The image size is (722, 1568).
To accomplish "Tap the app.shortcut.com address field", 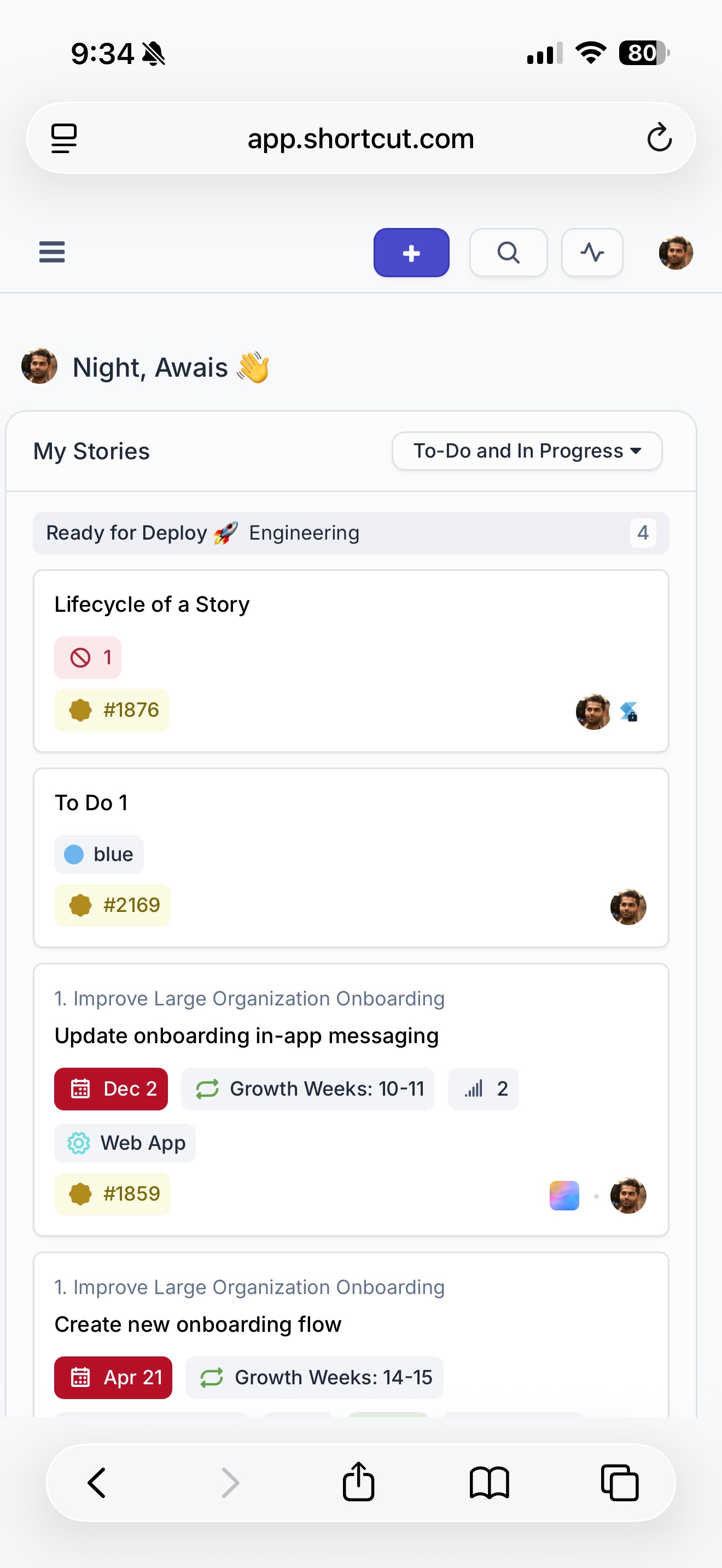I will [360, 138].
